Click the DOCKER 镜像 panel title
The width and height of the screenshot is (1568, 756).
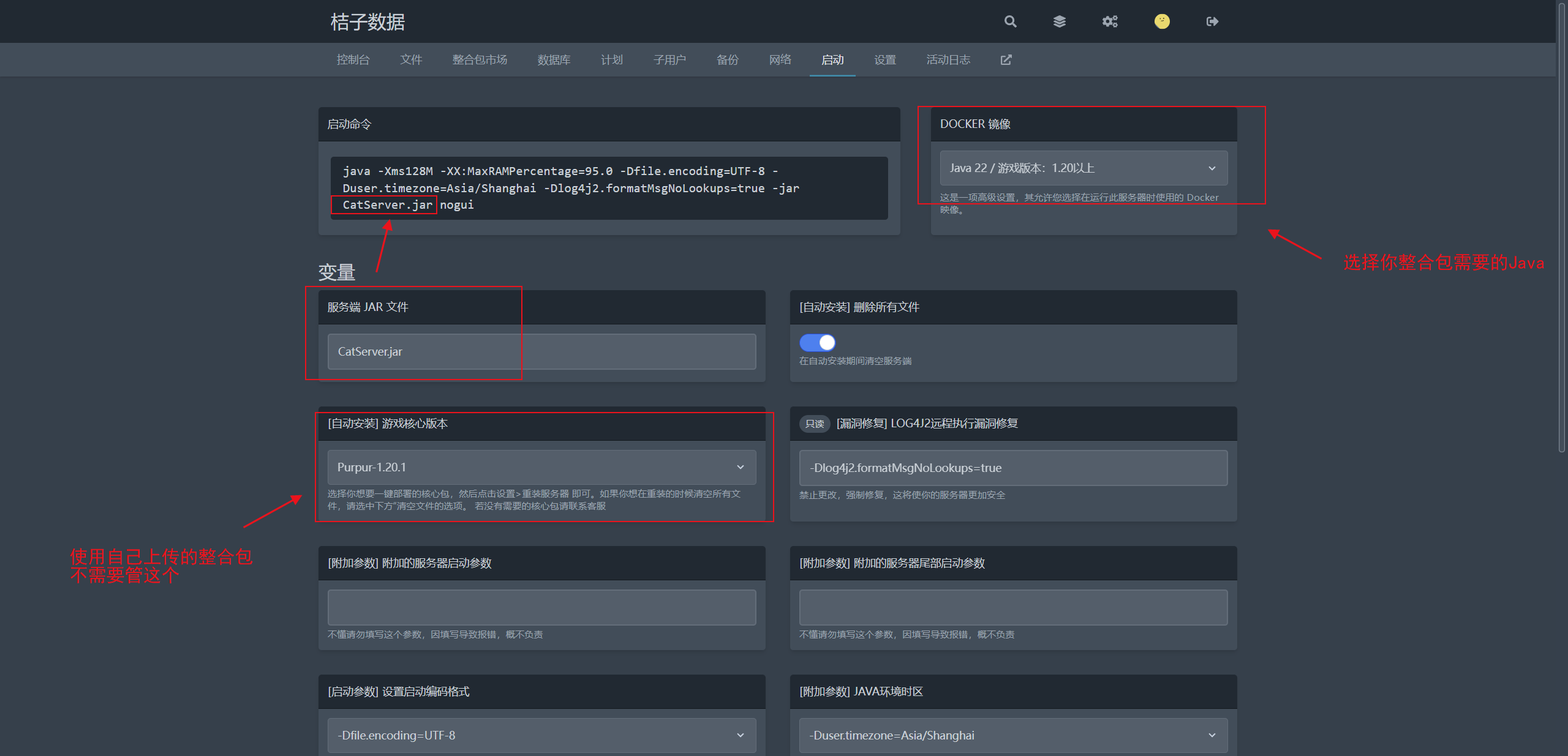(975, 124)
